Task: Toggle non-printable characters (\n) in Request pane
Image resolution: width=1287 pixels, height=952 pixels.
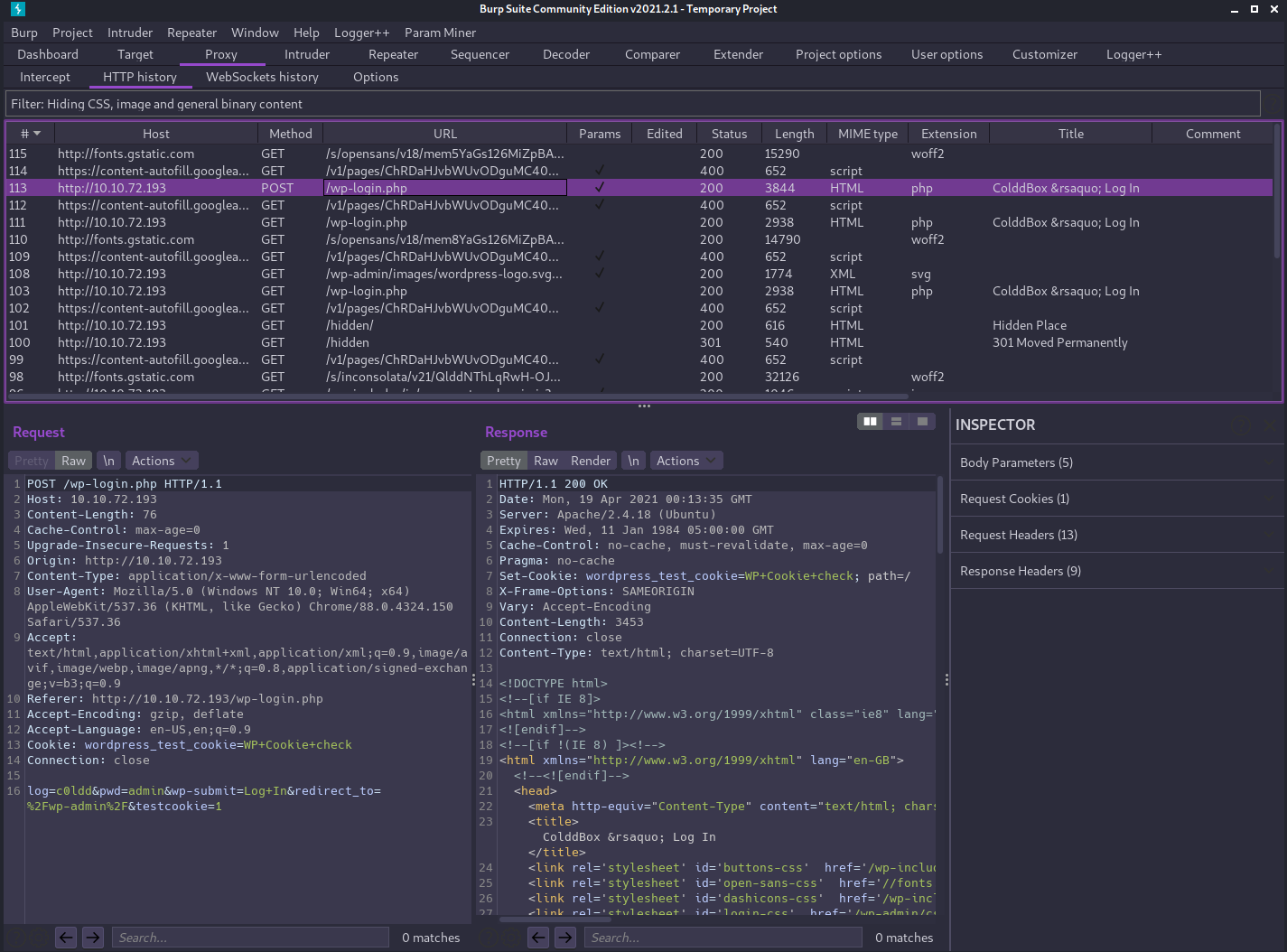Action: [x=108, y=461]
